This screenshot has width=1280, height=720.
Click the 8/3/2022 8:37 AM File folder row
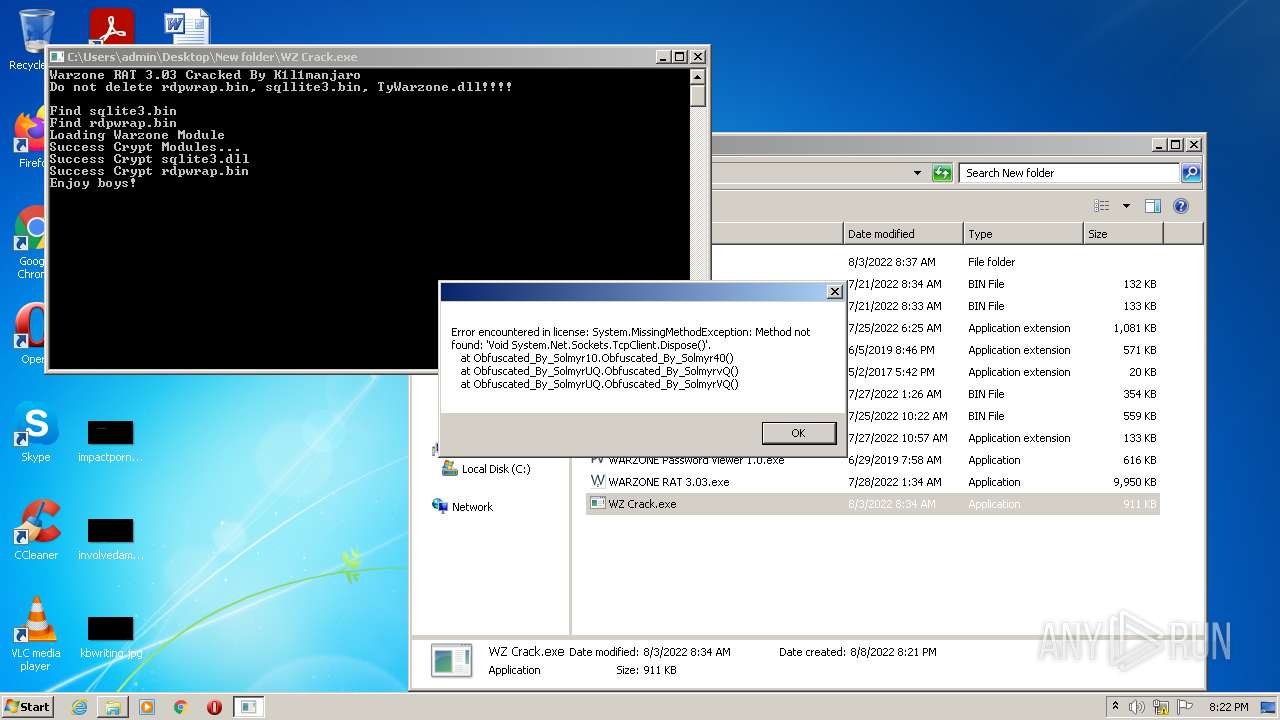(x=873, y=262)
